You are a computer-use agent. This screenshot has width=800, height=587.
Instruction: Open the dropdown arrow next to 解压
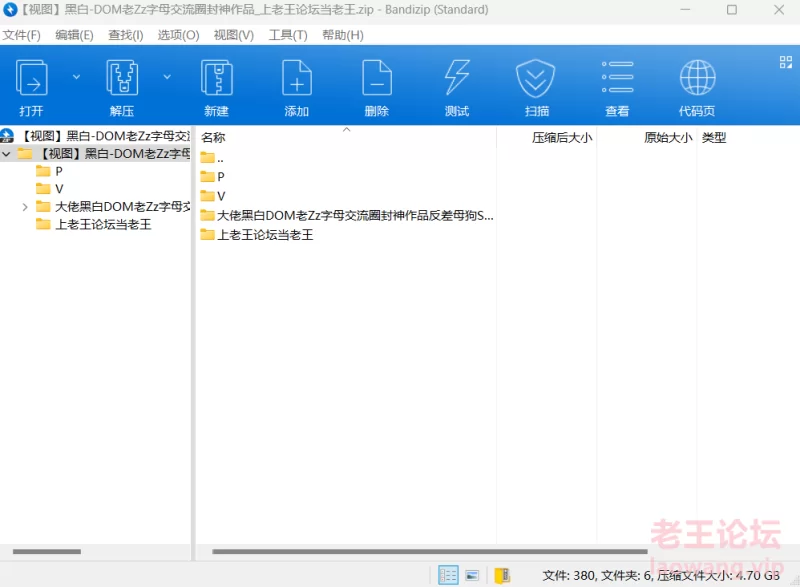point(167,77)
